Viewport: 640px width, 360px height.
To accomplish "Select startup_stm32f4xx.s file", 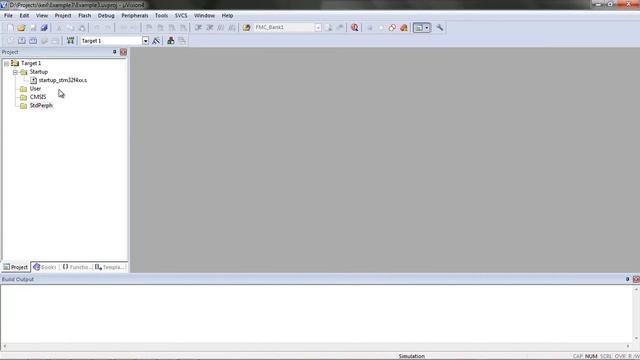I will (x=62, y=80).
